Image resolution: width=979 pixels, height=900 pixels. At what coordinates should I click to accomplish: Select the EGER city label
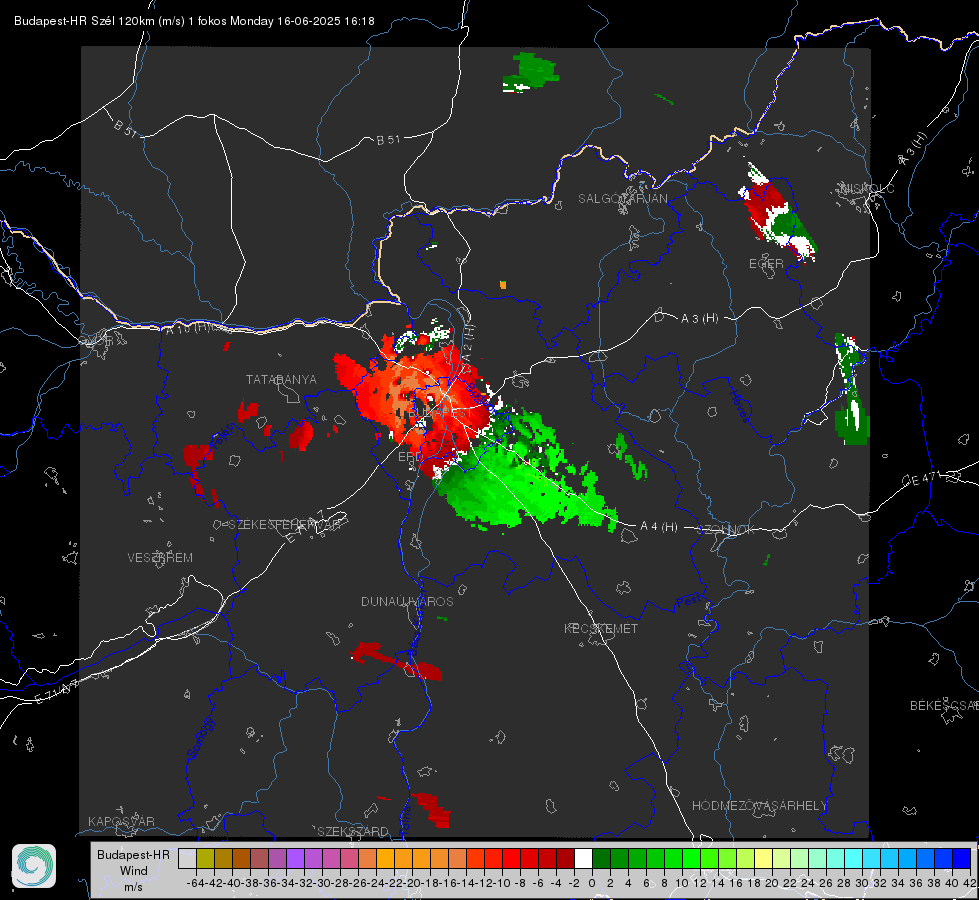(x=766, y=264)
